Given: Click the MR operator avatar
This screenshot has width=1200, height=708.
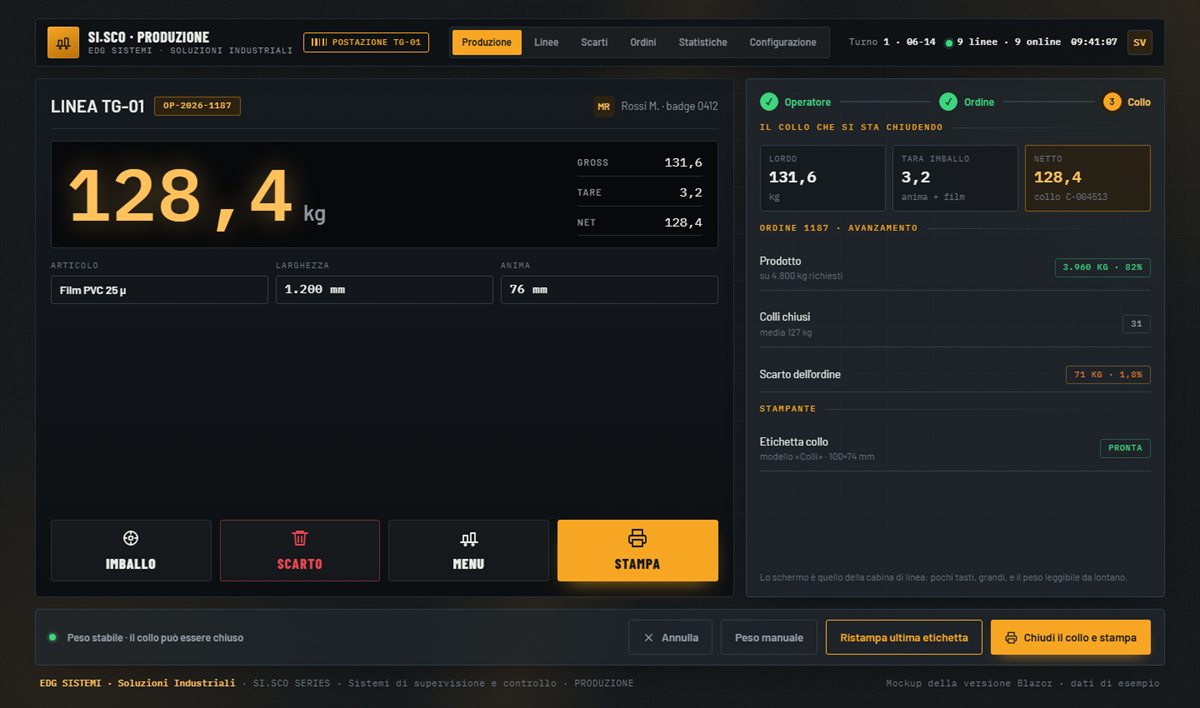Looking at the screenshot, I should click(x=604, y=106).
